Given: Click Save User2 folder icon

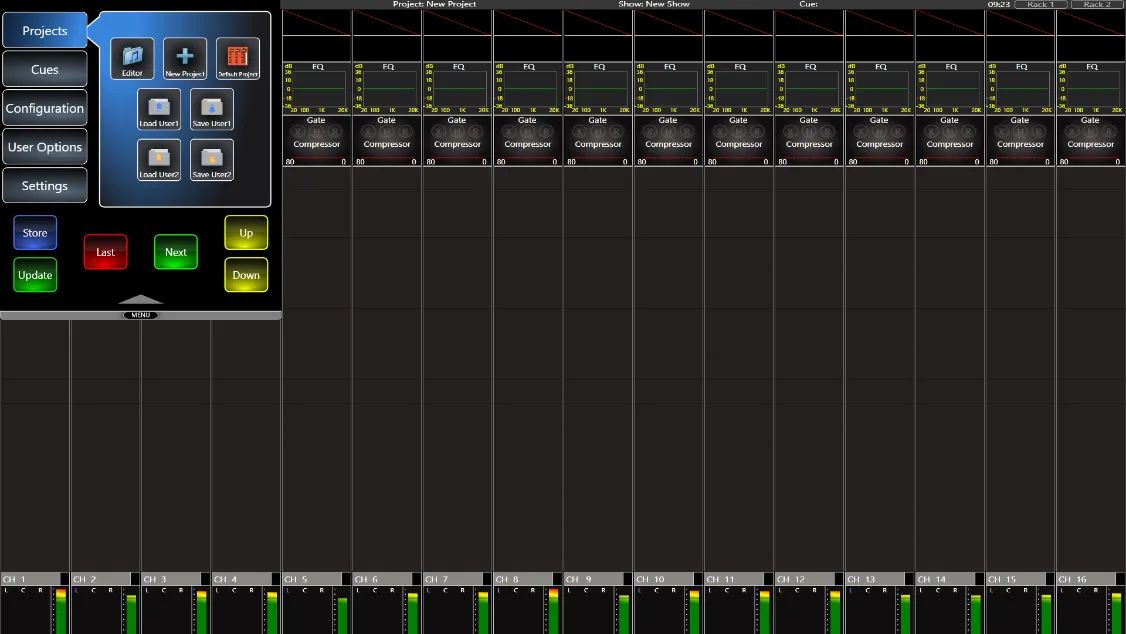Looking at the screenshot, I should point(212,160).
